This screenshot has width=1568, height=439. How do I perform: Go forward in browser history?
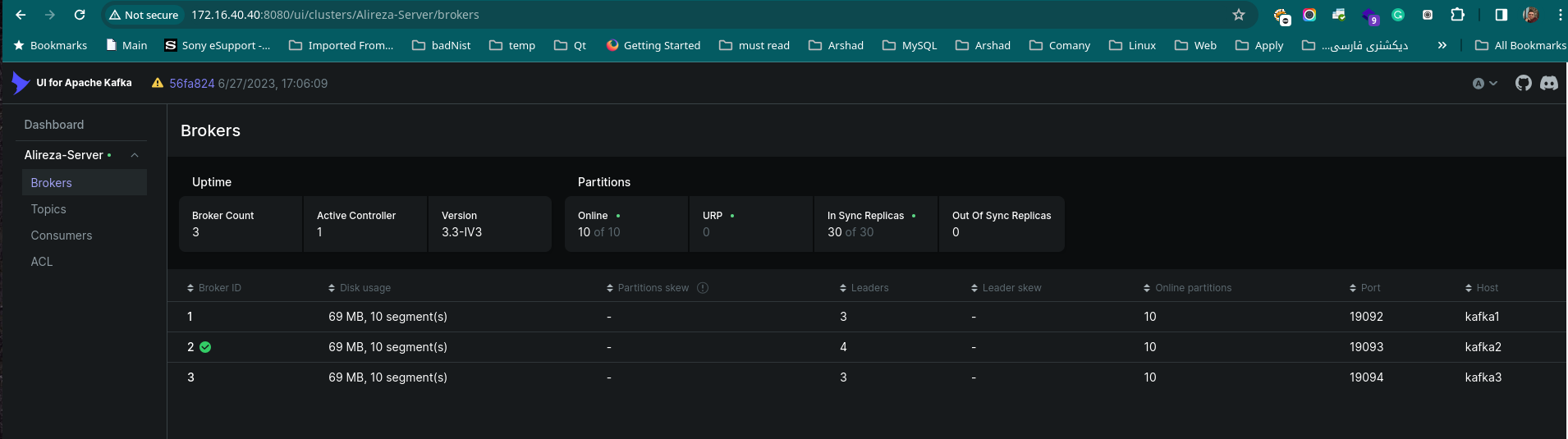(50, 15)
